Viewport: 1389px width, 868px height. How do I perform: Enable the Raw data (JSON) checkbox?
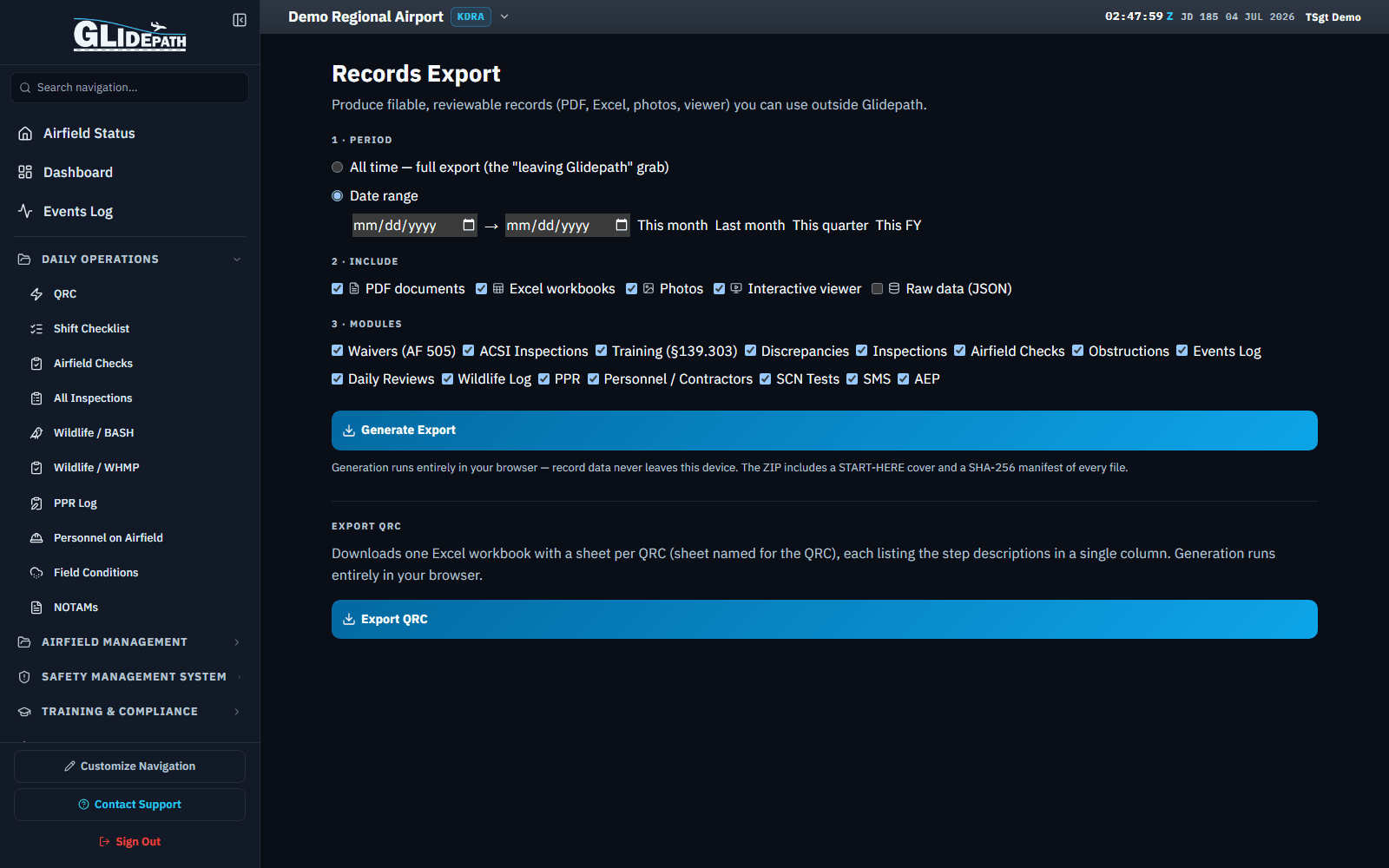(878, 289)
